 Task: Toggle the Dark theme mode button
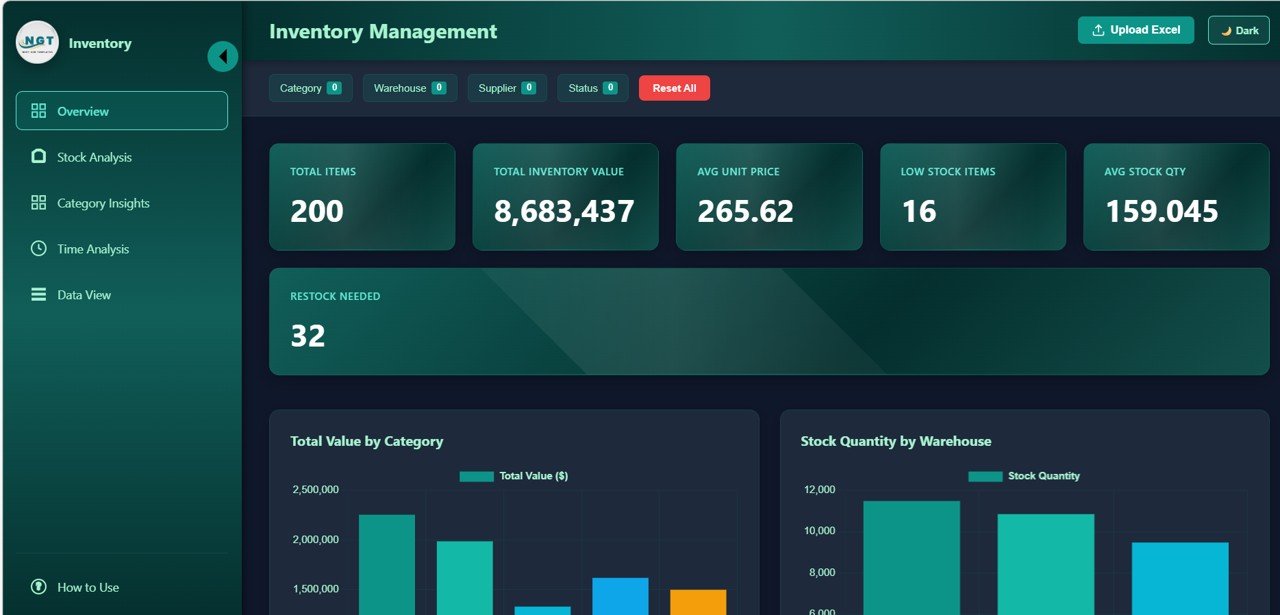coord(1238,30)
